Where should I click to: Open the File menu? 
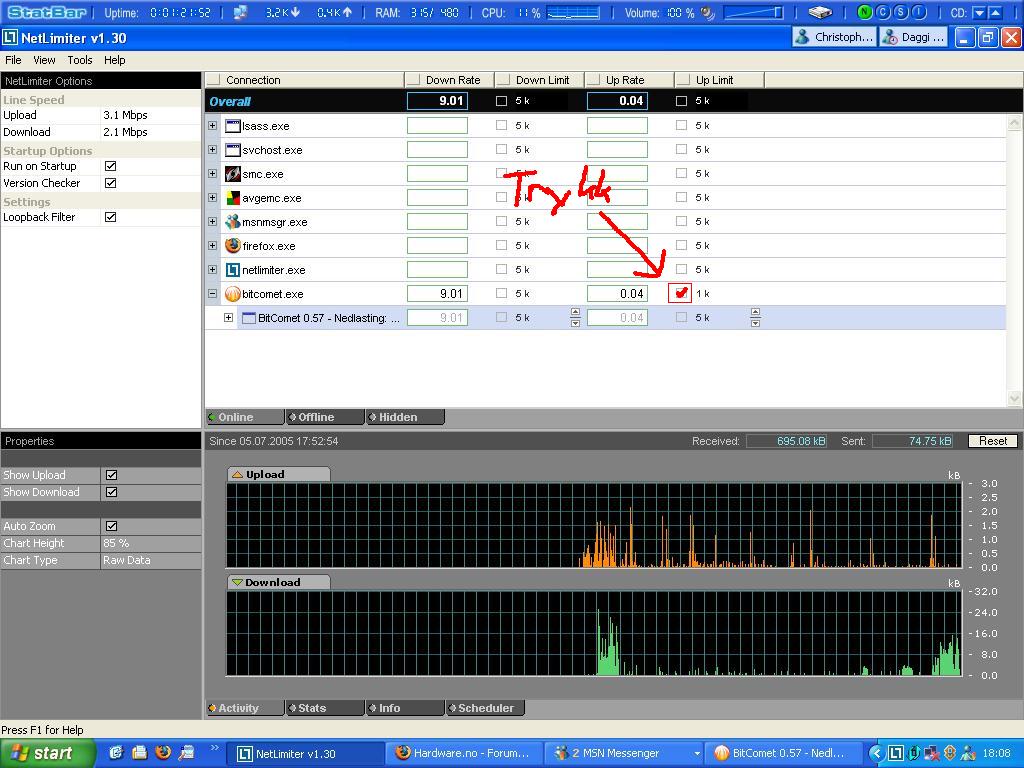tap(13, 60)
